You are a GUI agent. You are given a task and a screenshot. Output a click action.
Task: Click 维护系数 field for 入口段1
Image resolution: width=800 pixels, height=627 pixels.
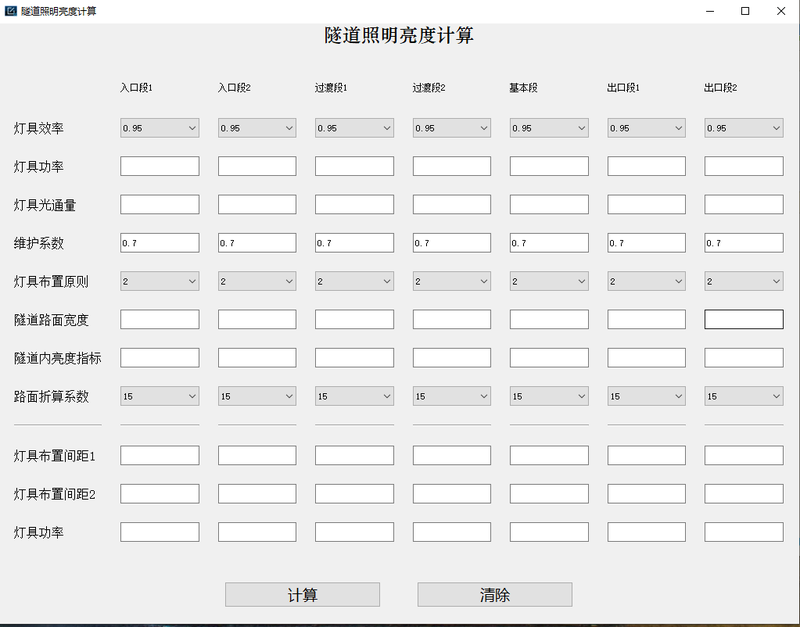coord(160,243)
